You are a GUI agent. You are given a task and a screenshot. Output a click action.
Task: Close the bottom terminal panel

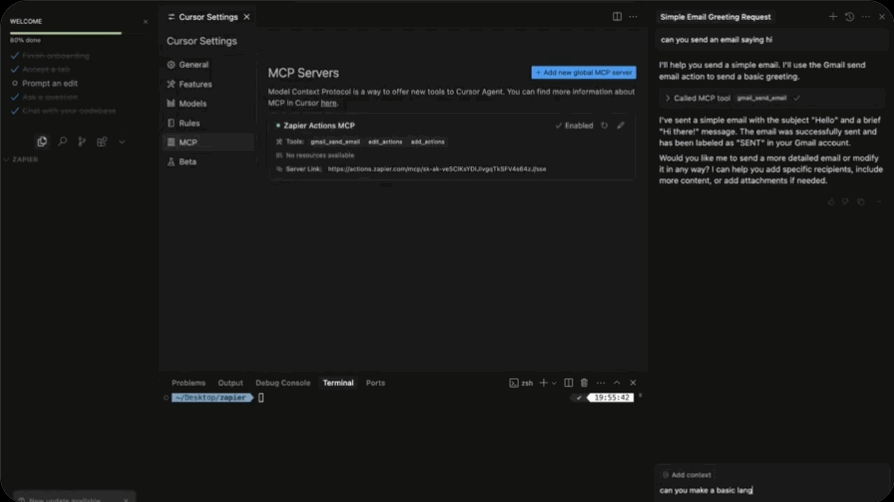(633, 383)
